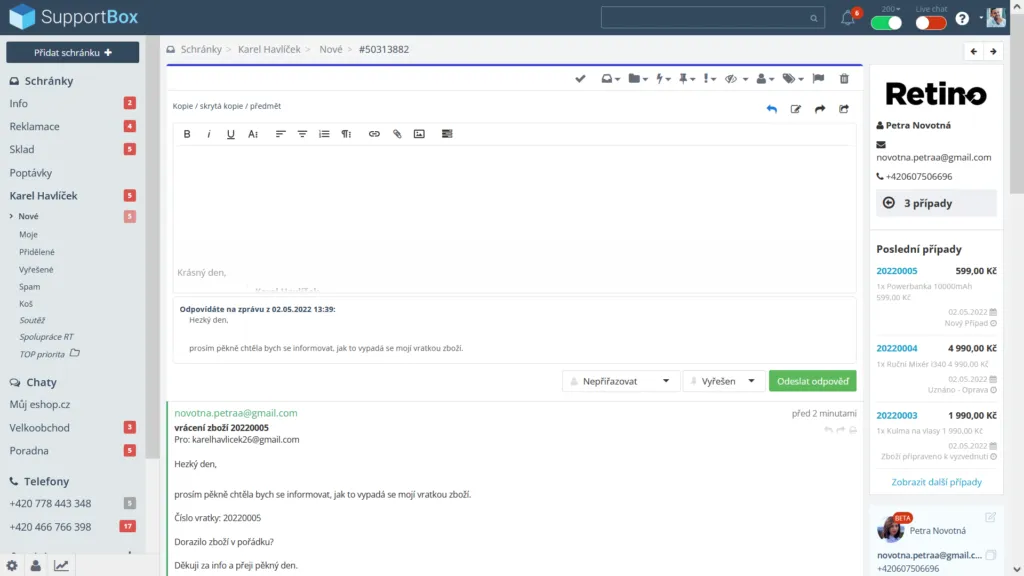The width and height of the screenshot is (1024, 576).
Task: Click the attachment paperclip icon
Action: pyautogui.click(x=398, y=133)
